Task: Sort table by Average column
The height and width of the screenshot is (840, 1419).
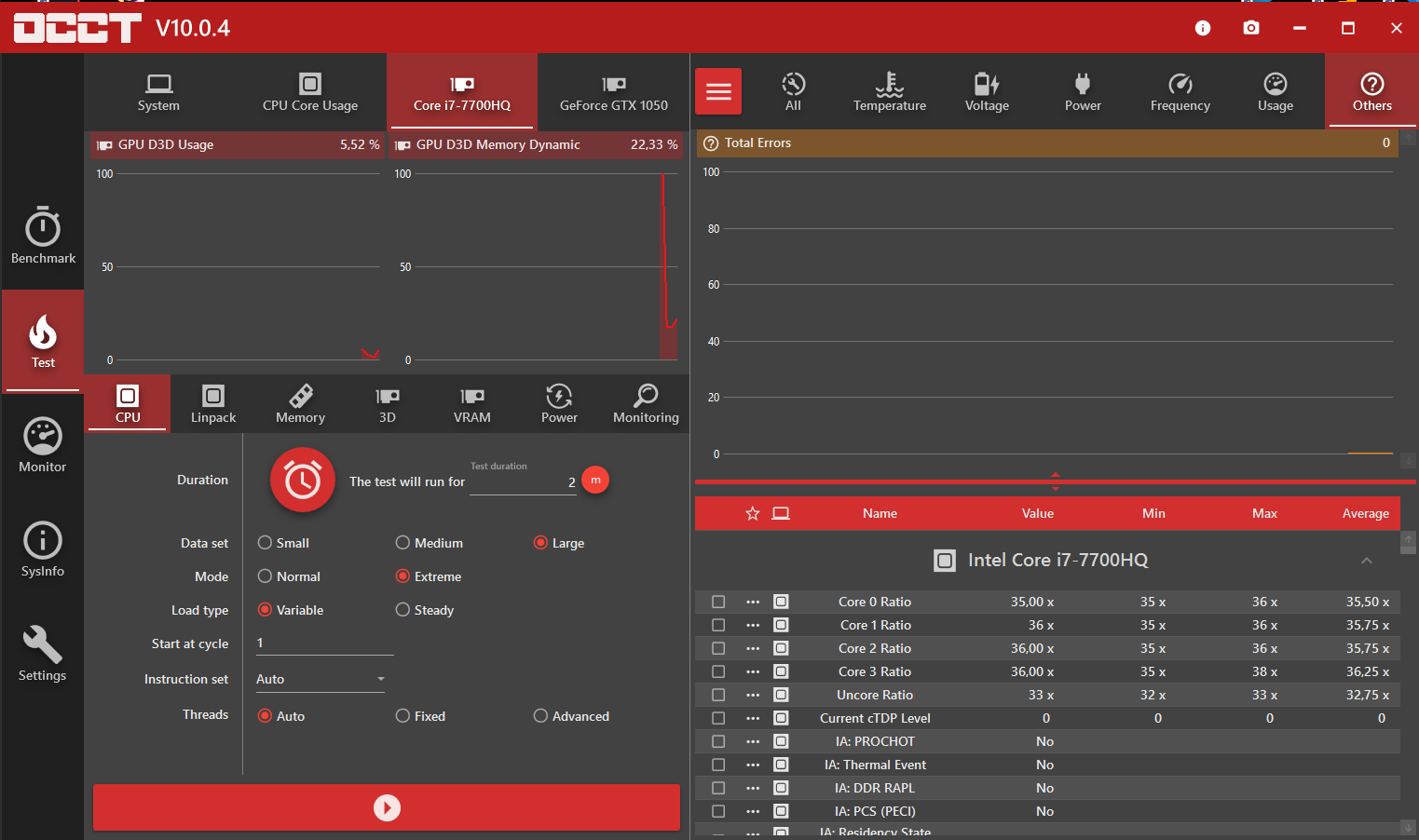Action: point(1365,513)
